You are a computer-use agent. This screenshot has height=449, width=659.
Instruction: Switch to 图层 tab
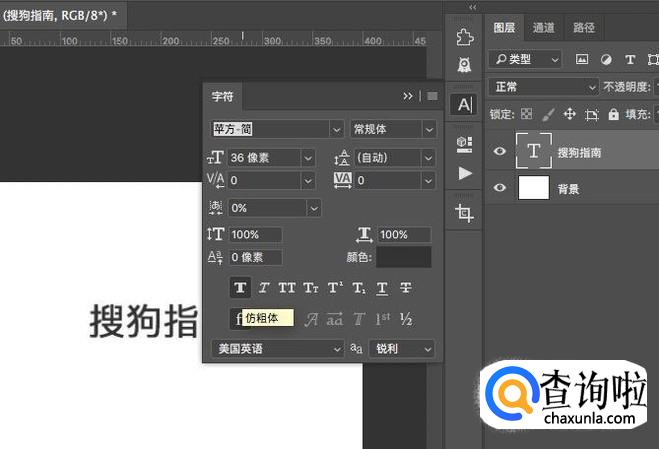(504, 28)
